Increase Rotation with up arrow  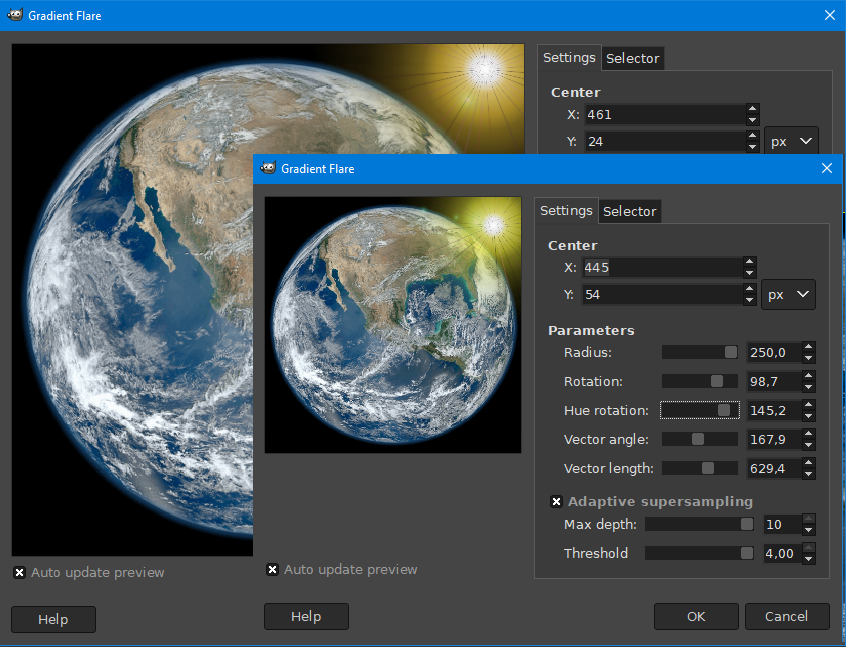pos(808,376)
